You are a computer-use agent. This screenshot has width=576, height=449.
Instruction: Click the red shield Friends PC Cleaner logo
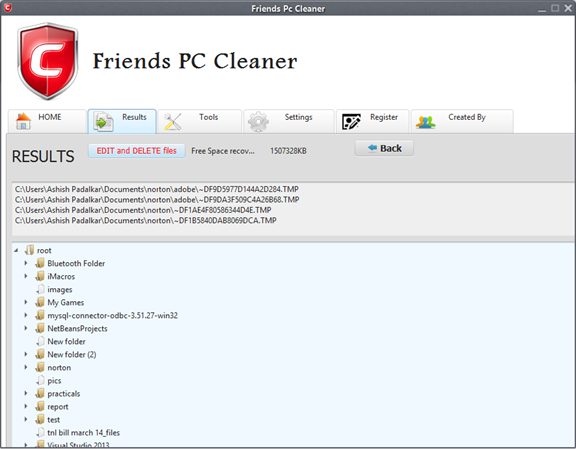47,61
